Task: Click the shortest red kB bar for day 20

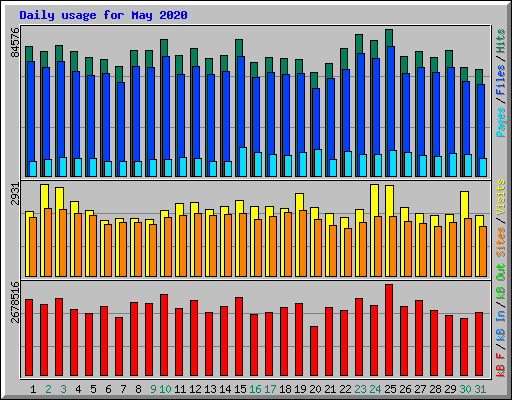Action: 314,351
